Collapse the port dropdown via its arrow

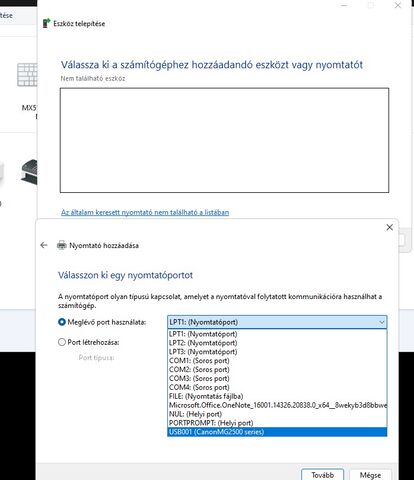[x=382, y=322]
